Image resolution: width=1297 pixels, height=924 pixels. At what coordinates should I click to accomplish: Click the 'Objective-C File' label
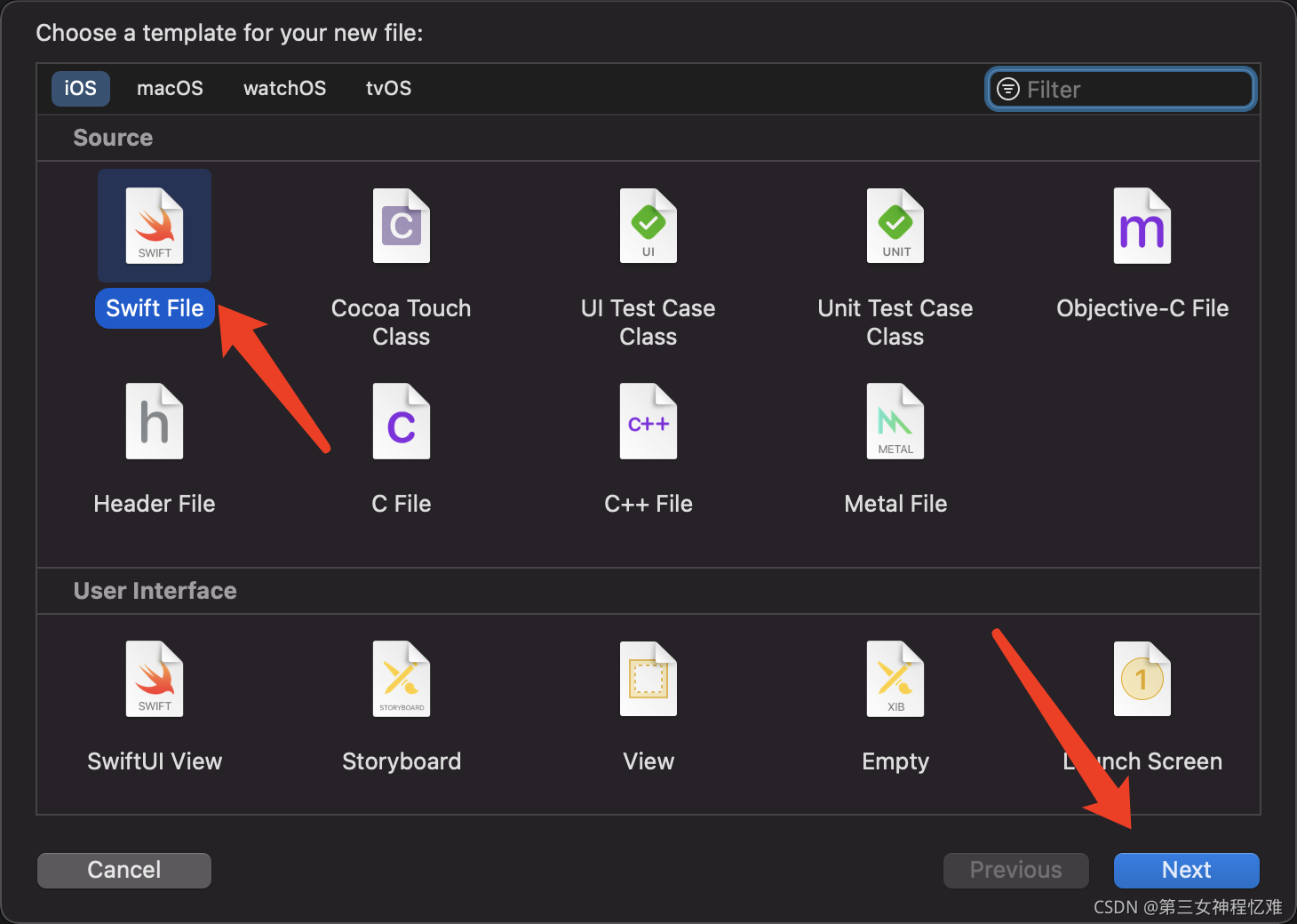click(x=1142, y=308)
